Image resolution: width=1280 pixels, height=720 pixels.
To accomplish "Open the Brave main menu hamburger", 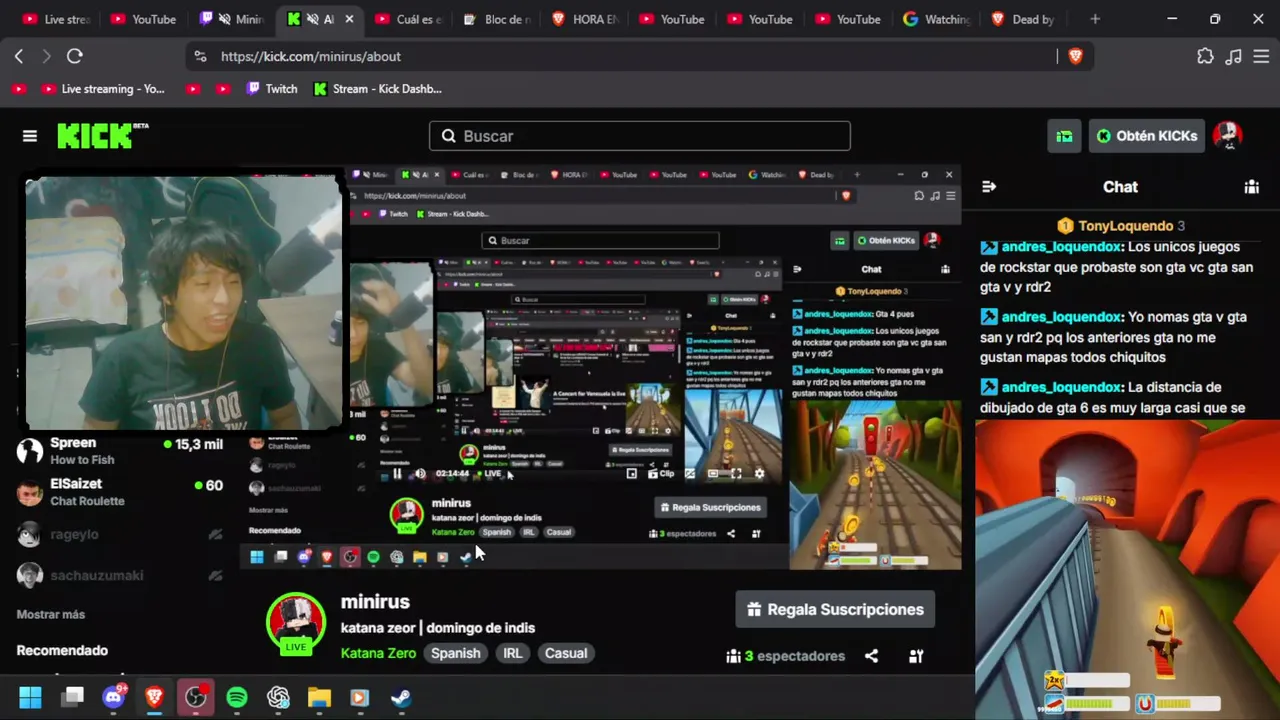I will [1261, 57].
